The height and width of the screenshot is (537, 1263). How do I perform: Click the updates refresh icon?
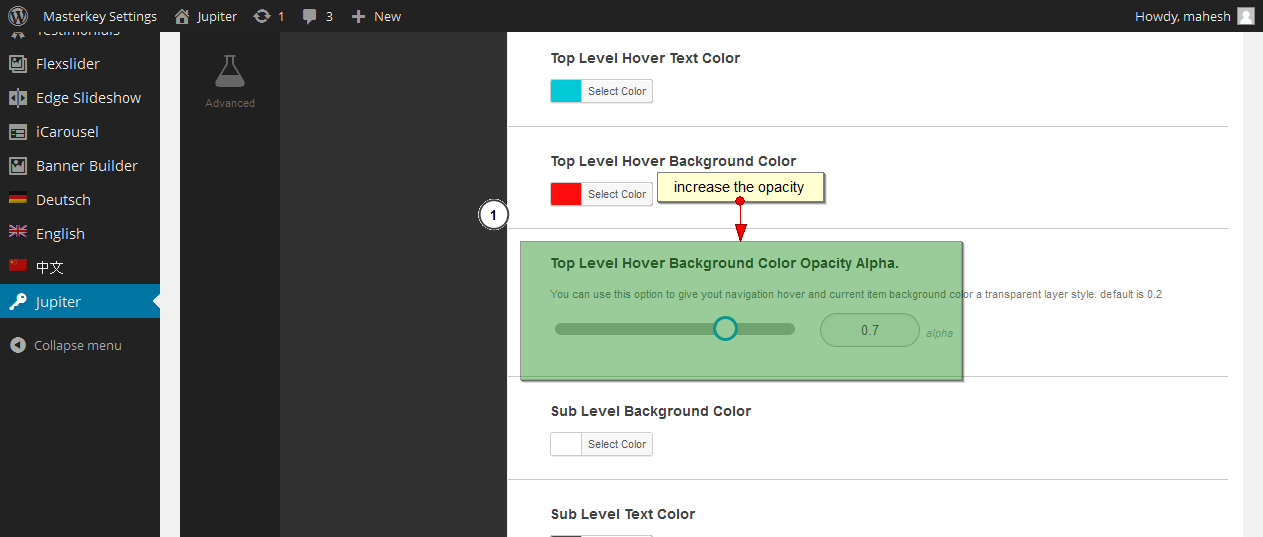[262, 16]
